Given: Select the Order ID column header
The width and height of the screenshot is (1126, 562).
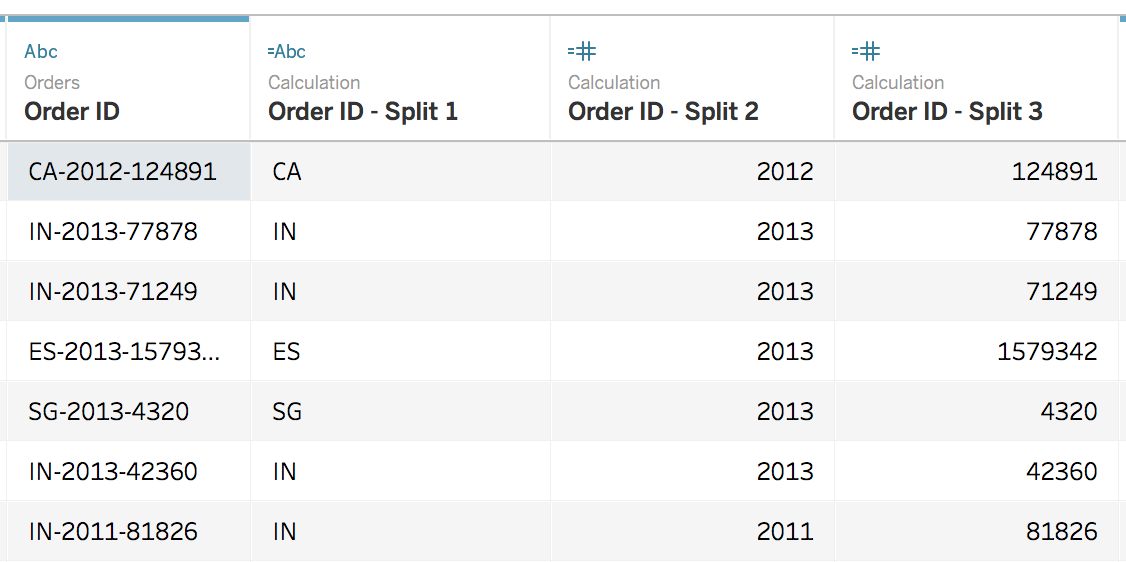Looking at the screenshot, I should 72,112.
